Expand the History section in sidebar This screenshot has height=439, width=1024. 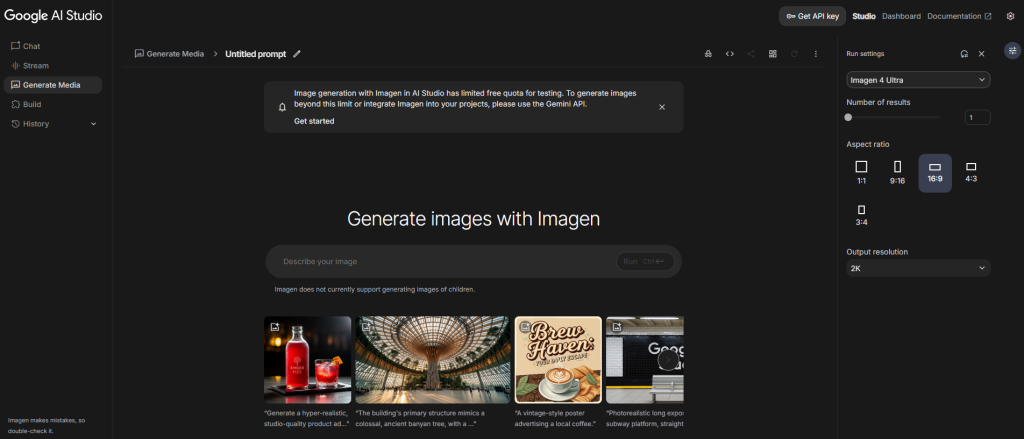click(94, 124)
